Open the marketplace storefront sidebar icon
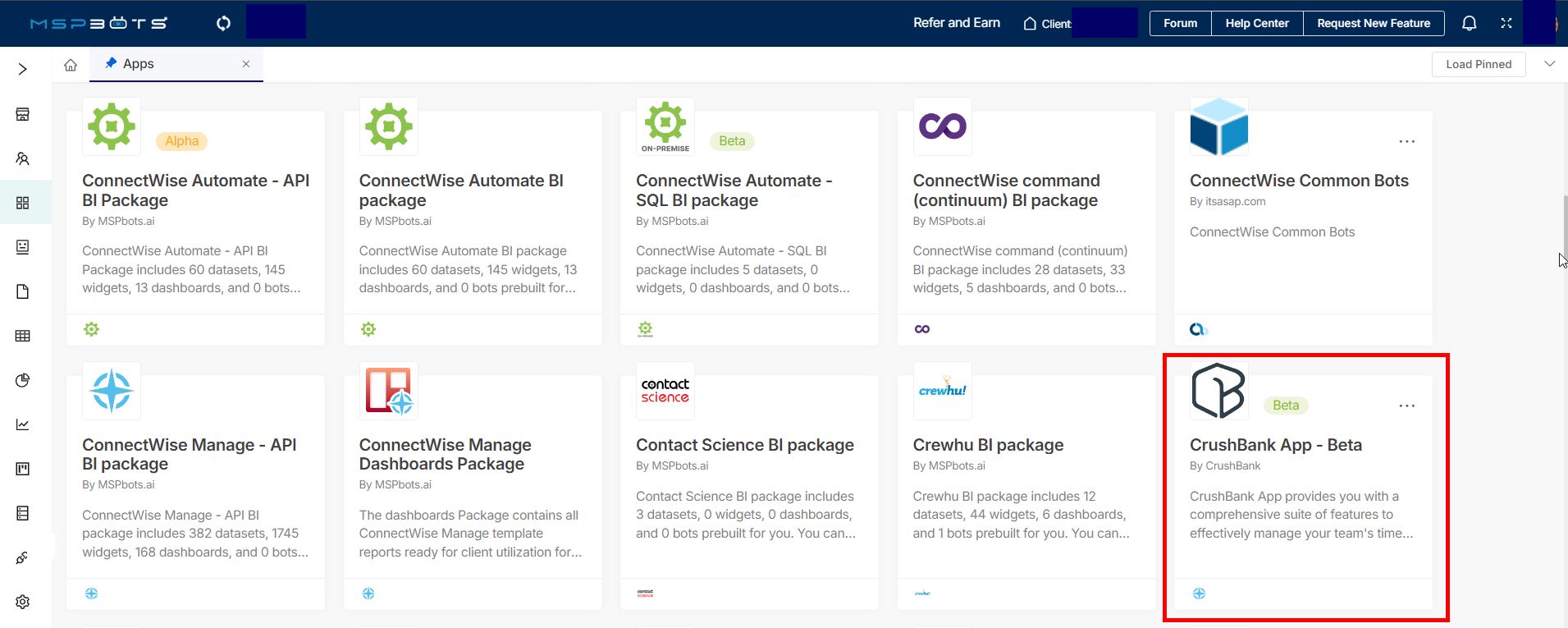The width and height of the screenshot is (1568, 628). click(23, 114)
